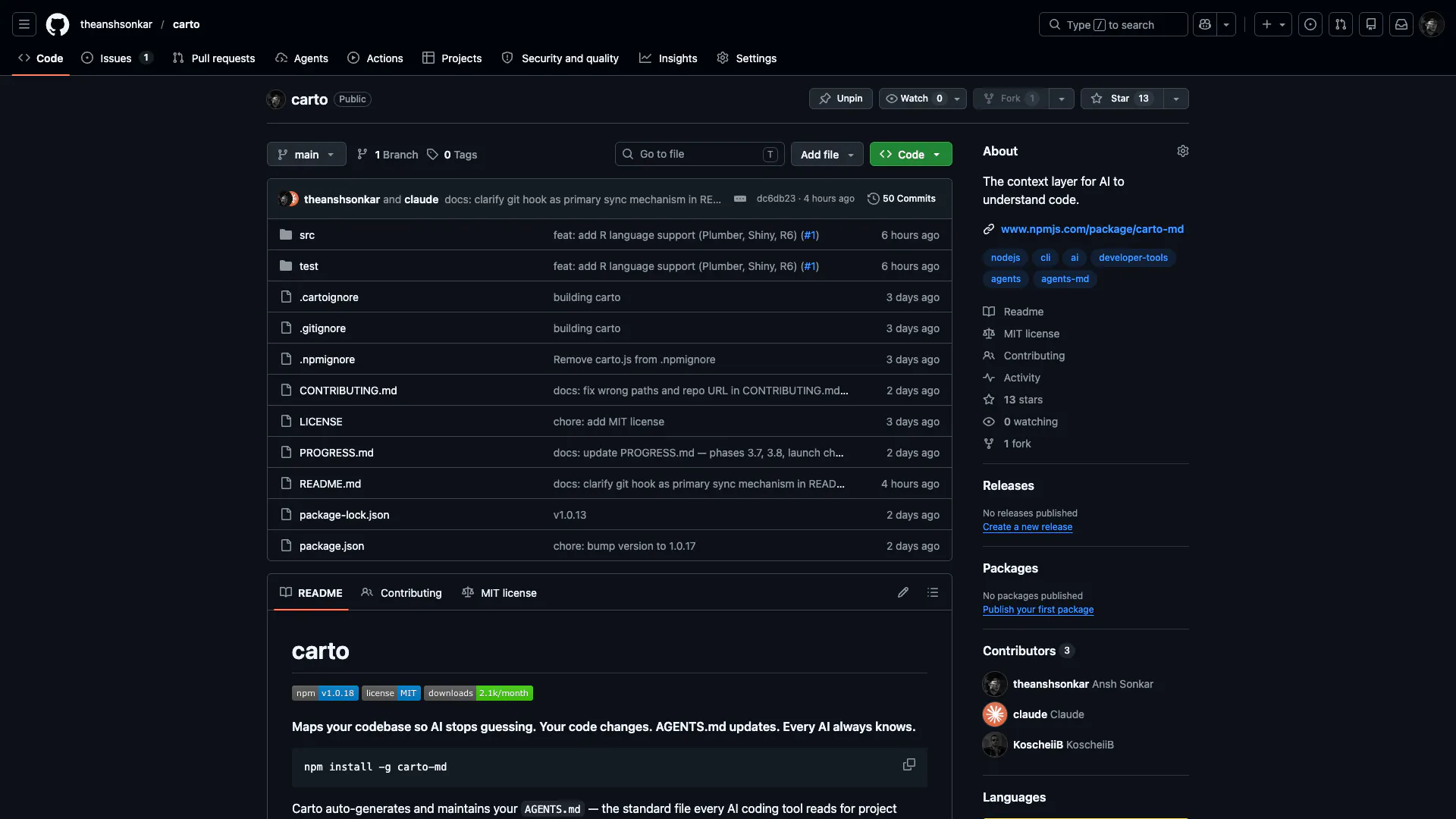View the 50 Commits history
The width and height of the screenshot is (1456, 819).
[x=902, y=199]
